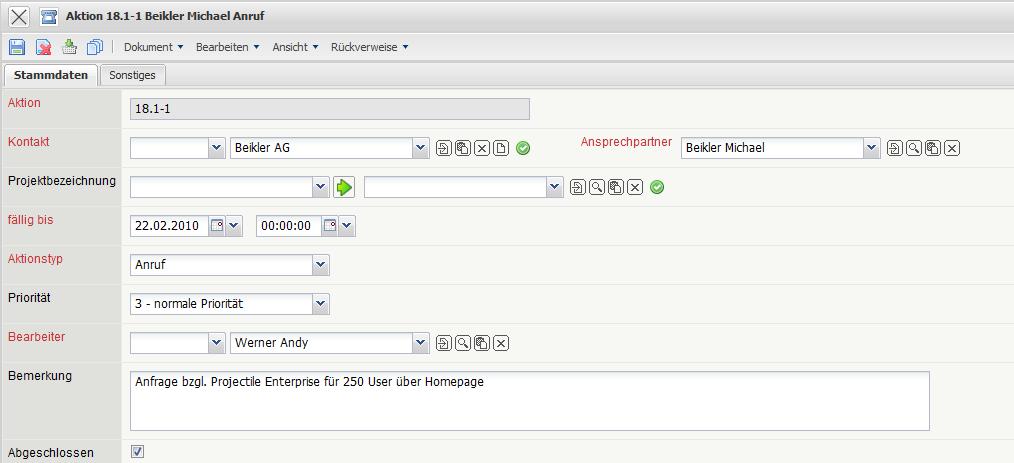Save the action with the floppy disk icon

click(17, 47)
